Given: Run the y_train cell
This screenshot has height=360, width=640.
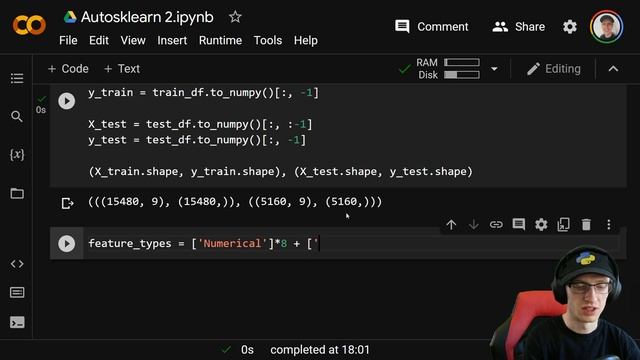Looking at the screenshot, I should pos(67,101).
